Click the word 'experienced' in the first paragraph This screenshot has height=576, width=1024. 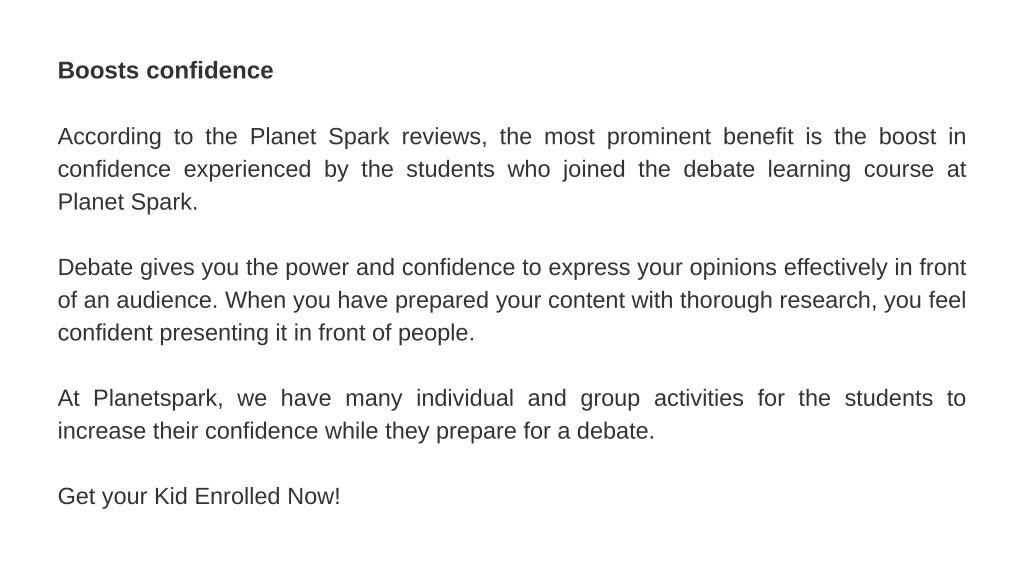pyautogui.click(x=247, y=170)
